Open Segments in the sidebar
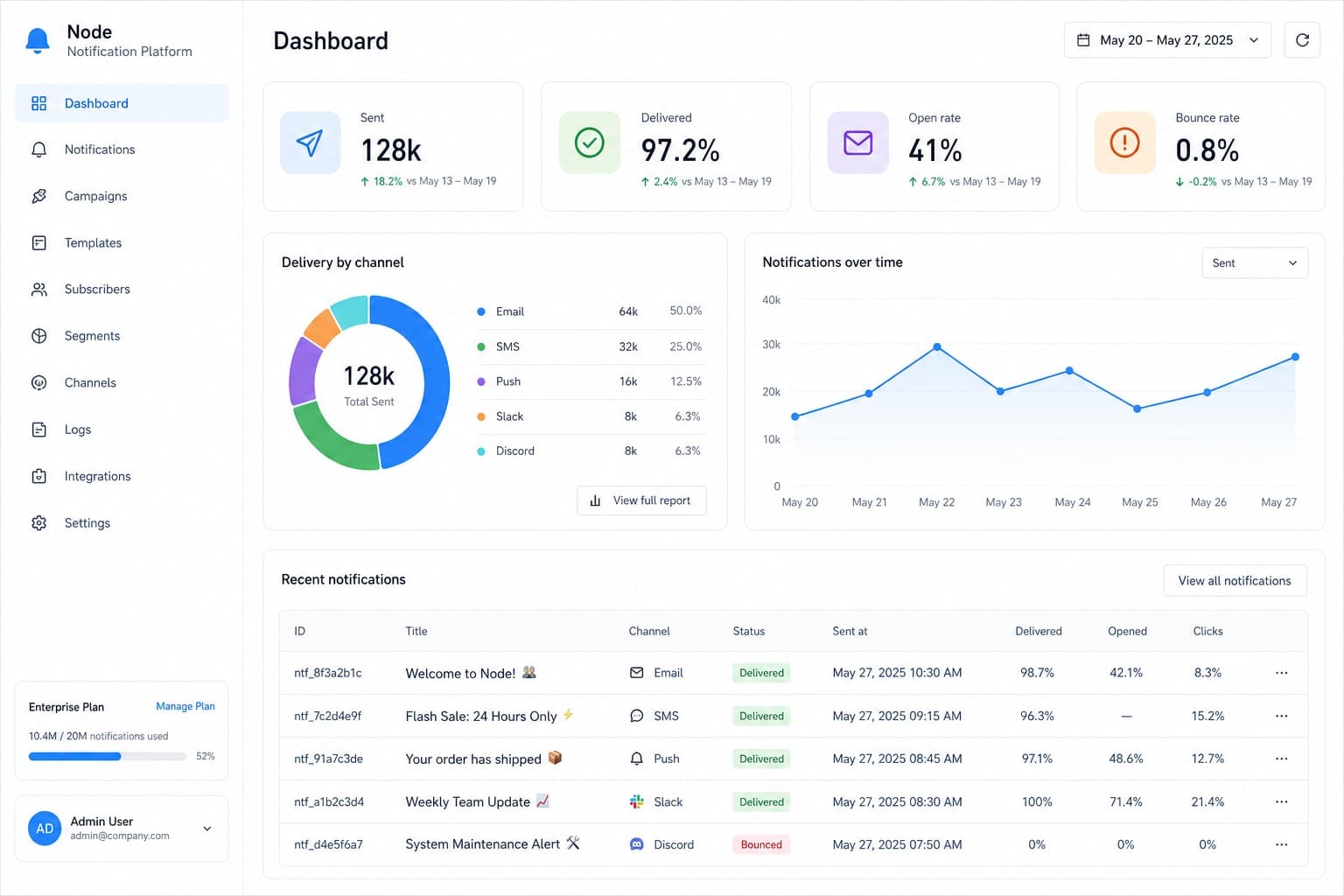 point(122,336)
